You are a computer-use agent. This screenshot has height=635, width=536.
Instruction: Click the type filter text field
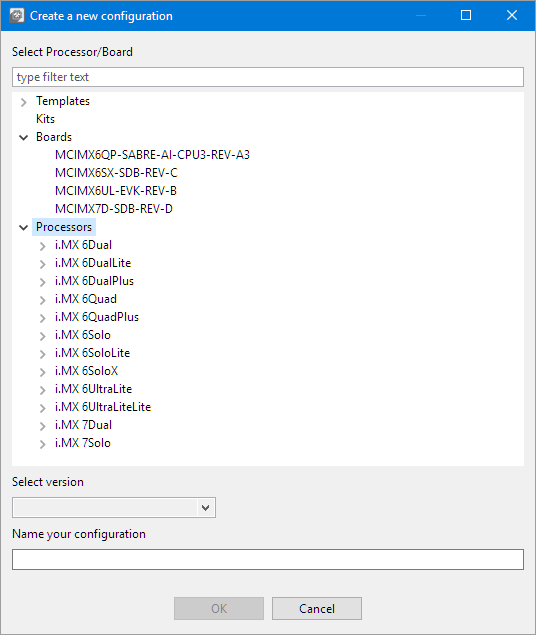(268, 77)
